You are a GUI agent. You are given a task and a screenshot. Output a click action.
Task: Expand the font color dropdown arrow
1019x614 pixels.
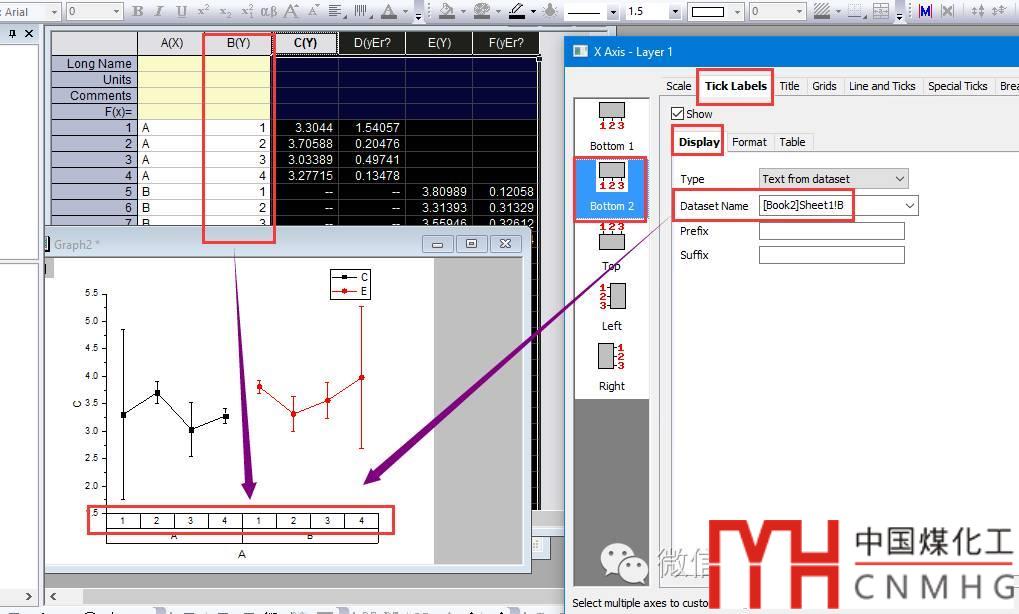coord(405,12)
